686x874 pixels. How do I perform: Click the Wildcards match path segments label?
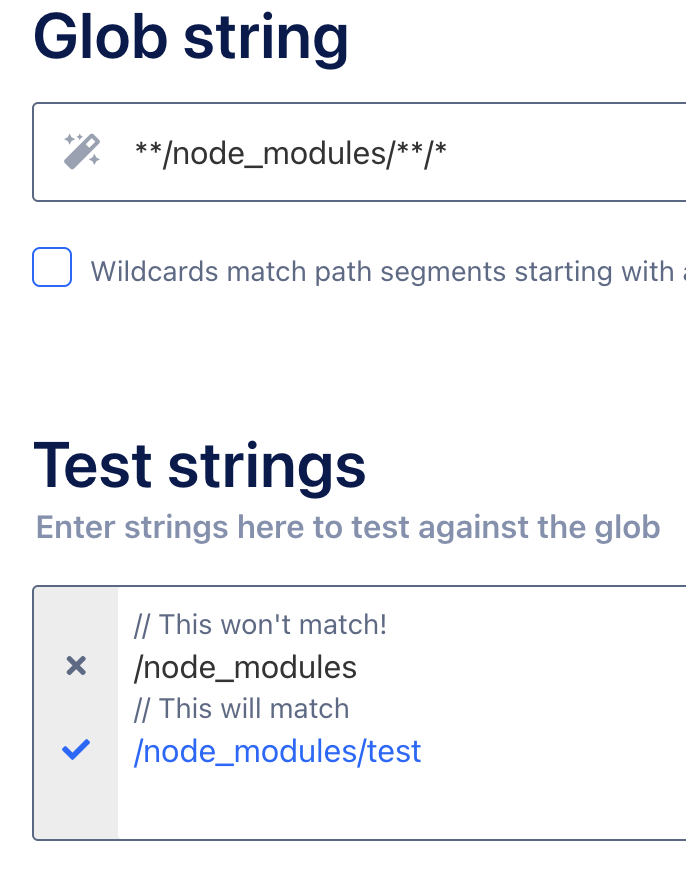pos(380,271)
